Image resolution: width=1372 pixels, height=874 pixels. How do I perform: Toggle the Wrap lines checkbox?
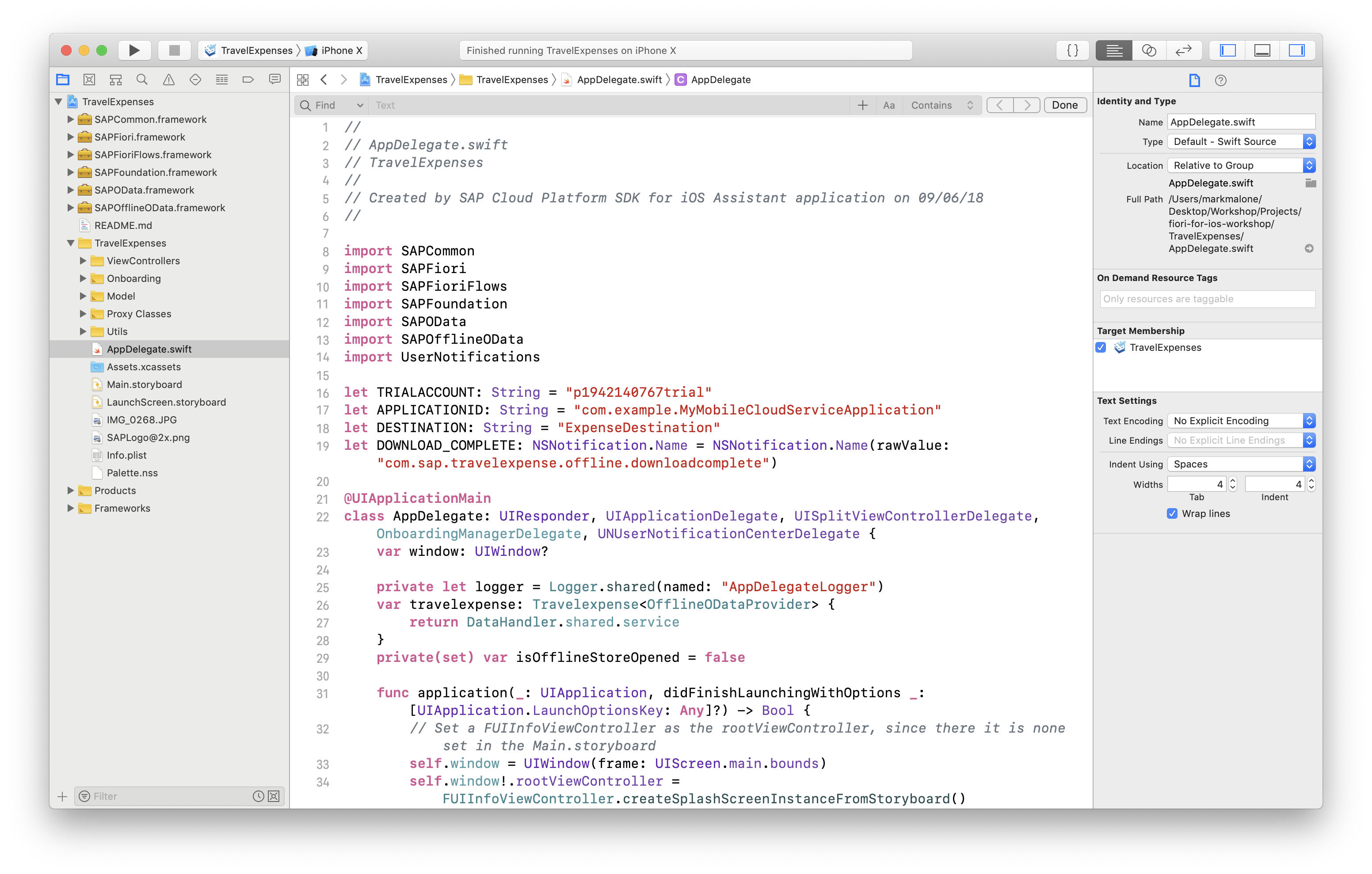pyautogui.click(x=1172, y=513)
